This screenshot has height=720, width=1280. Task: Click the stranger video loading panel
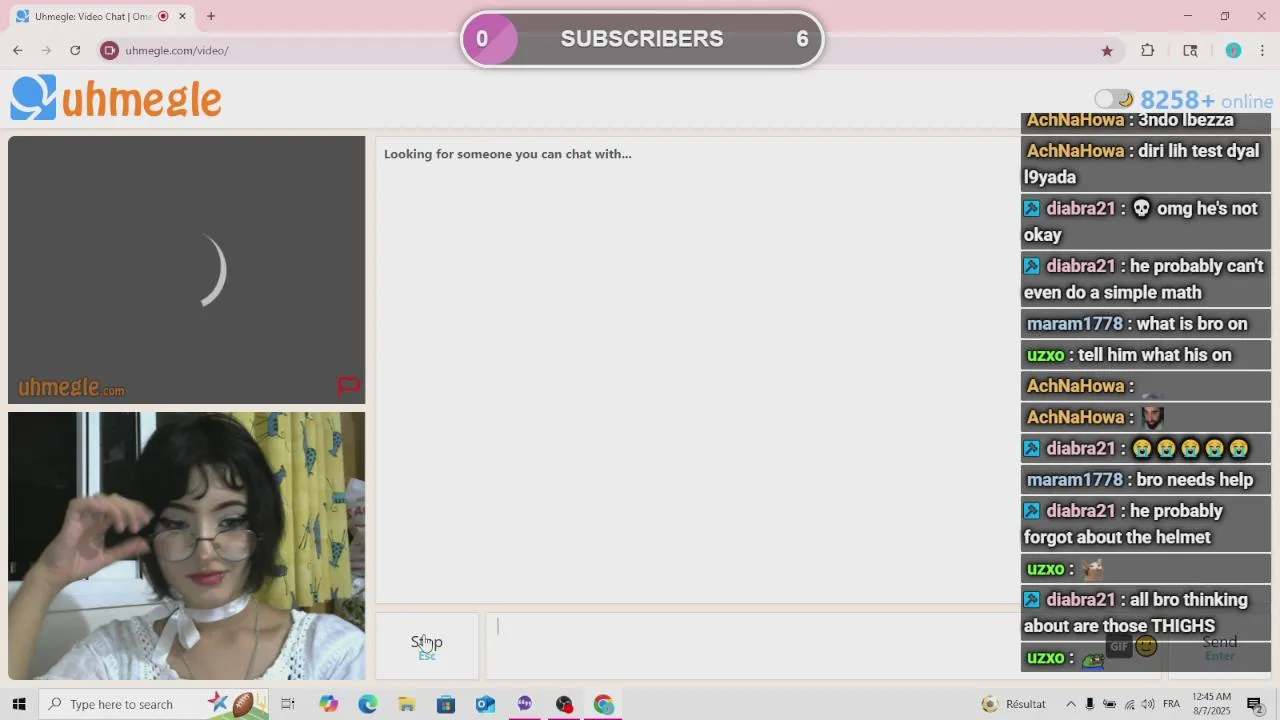[187, 270]
